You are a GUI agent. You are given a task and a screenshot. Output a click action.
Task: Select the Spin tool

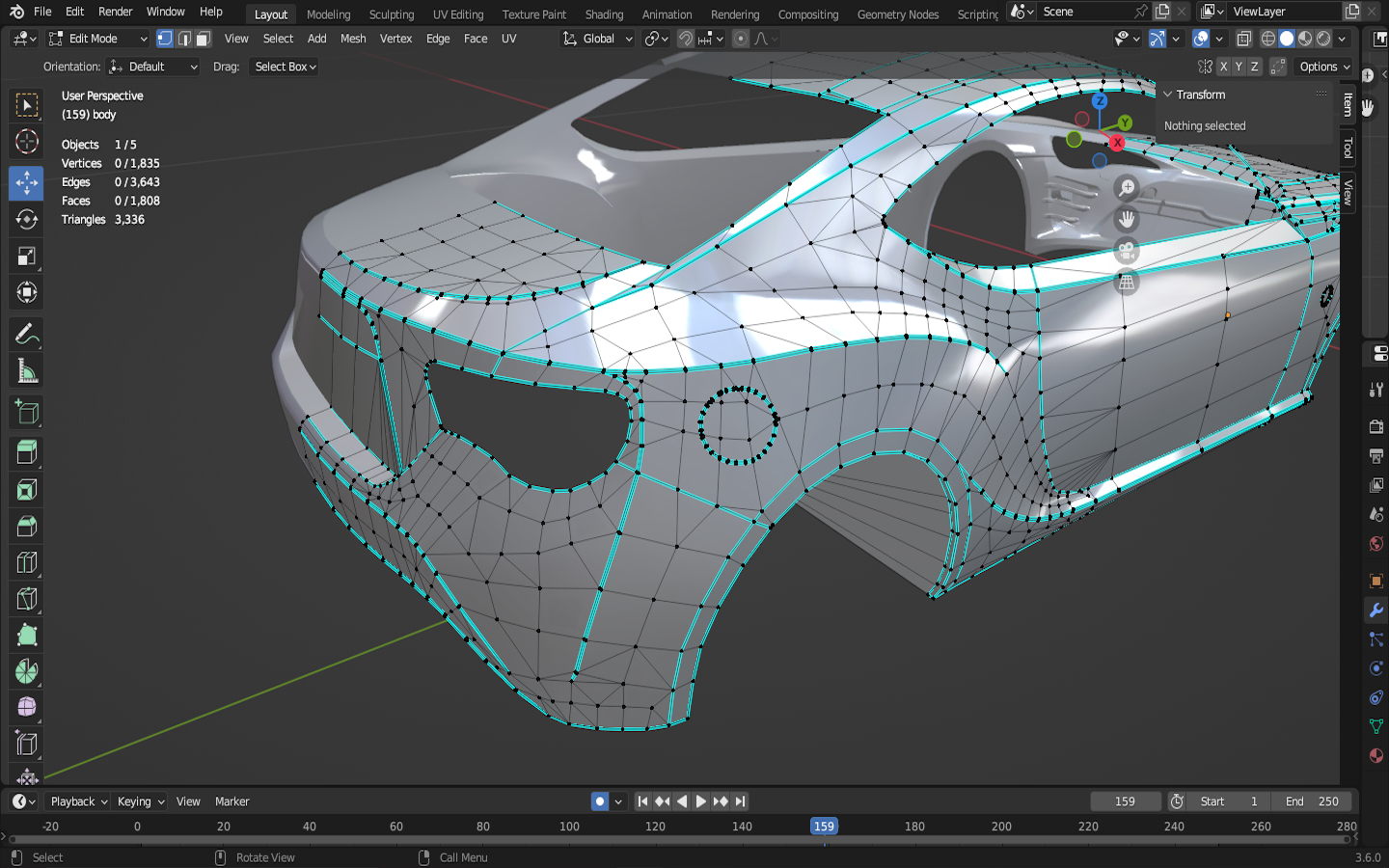(26, 672)
